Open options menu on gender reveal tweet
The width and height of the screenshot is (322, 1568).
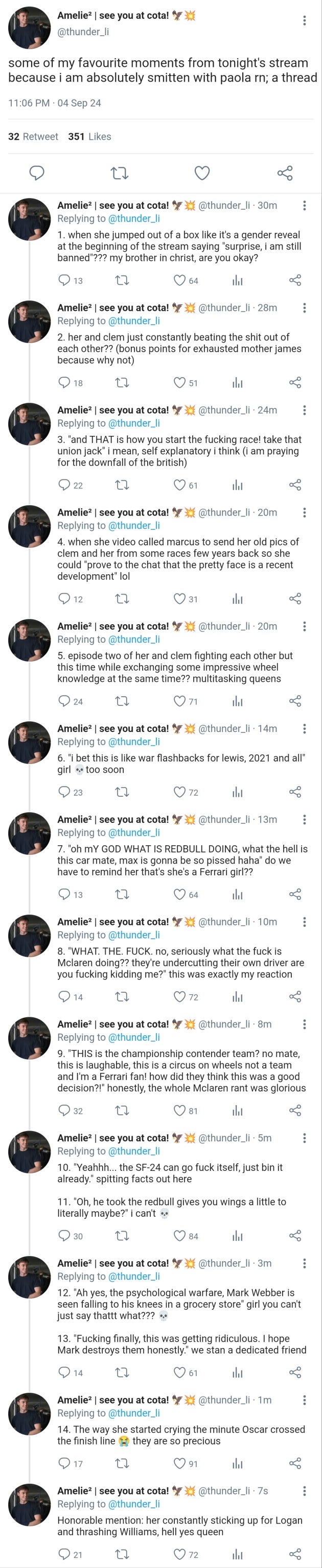click(x=304, y=205)
